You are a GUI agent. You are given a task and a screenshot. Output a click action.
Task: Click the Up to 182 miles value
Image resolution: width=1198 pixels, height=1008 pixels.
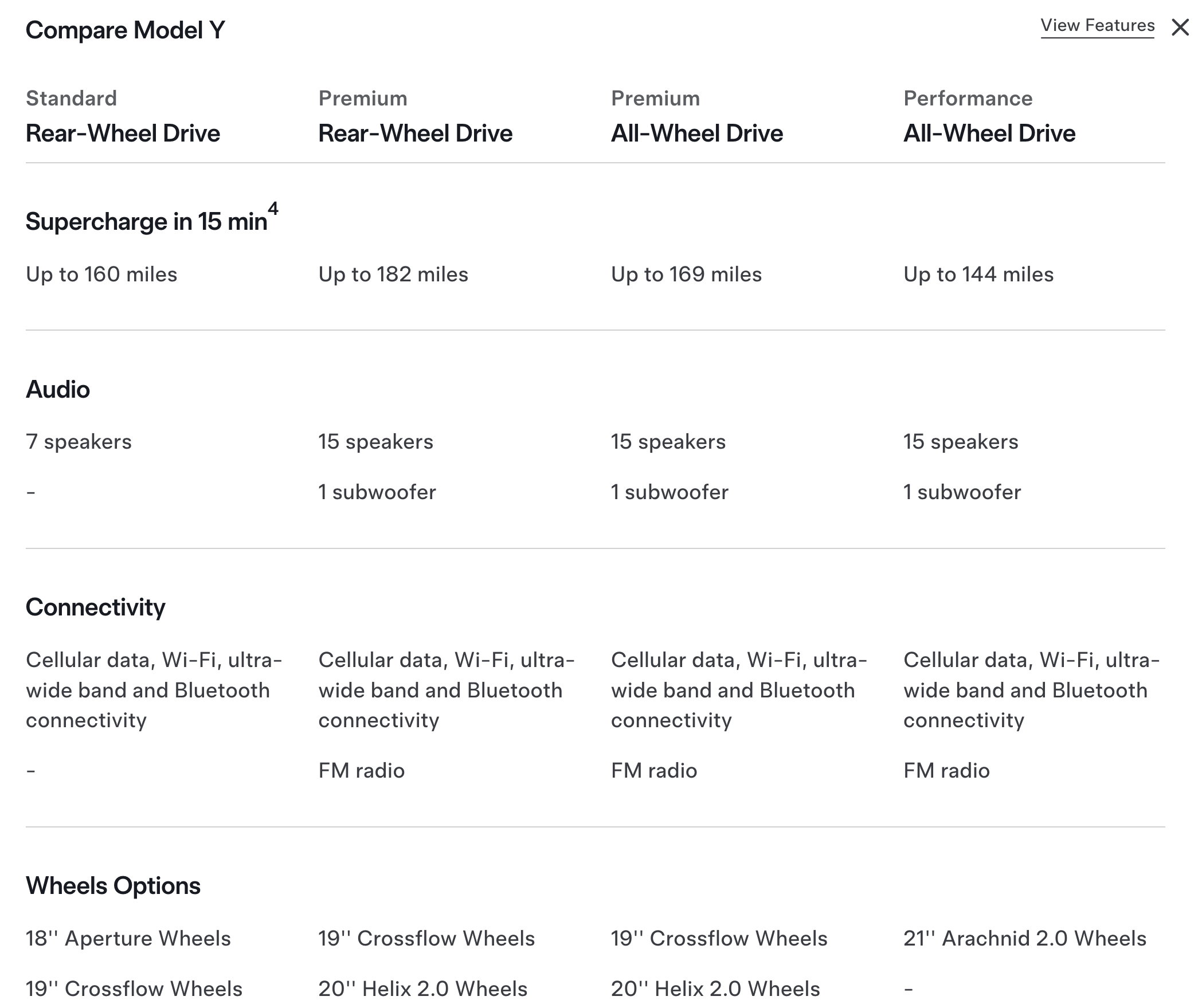click(393, 274)
